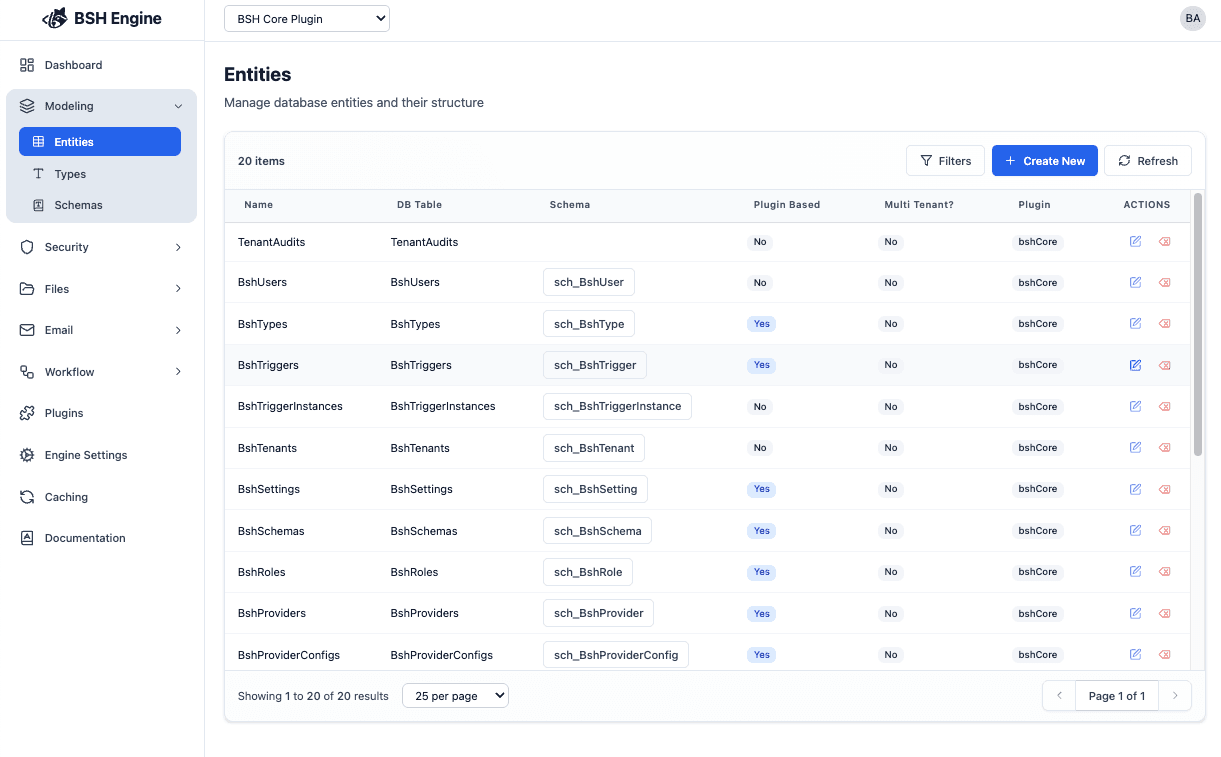Image resolution: width=1221 pixels, height=757 pixels.
Task: Click the BA user avatar
Action: pos(1193,18)
